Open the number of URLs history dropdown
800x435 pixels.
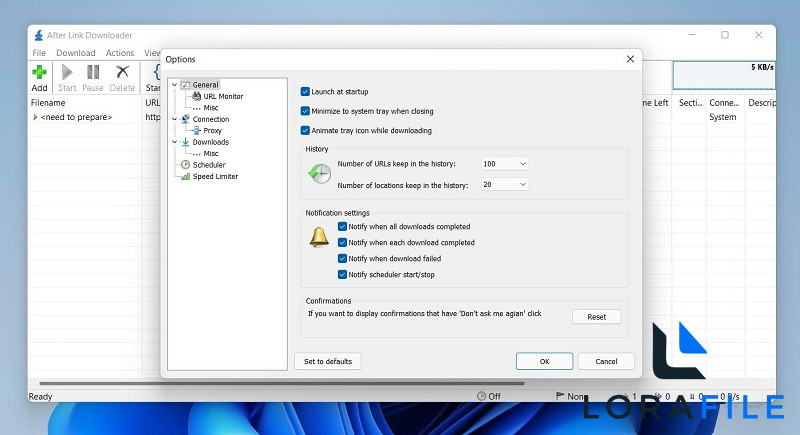click(505, 164)
